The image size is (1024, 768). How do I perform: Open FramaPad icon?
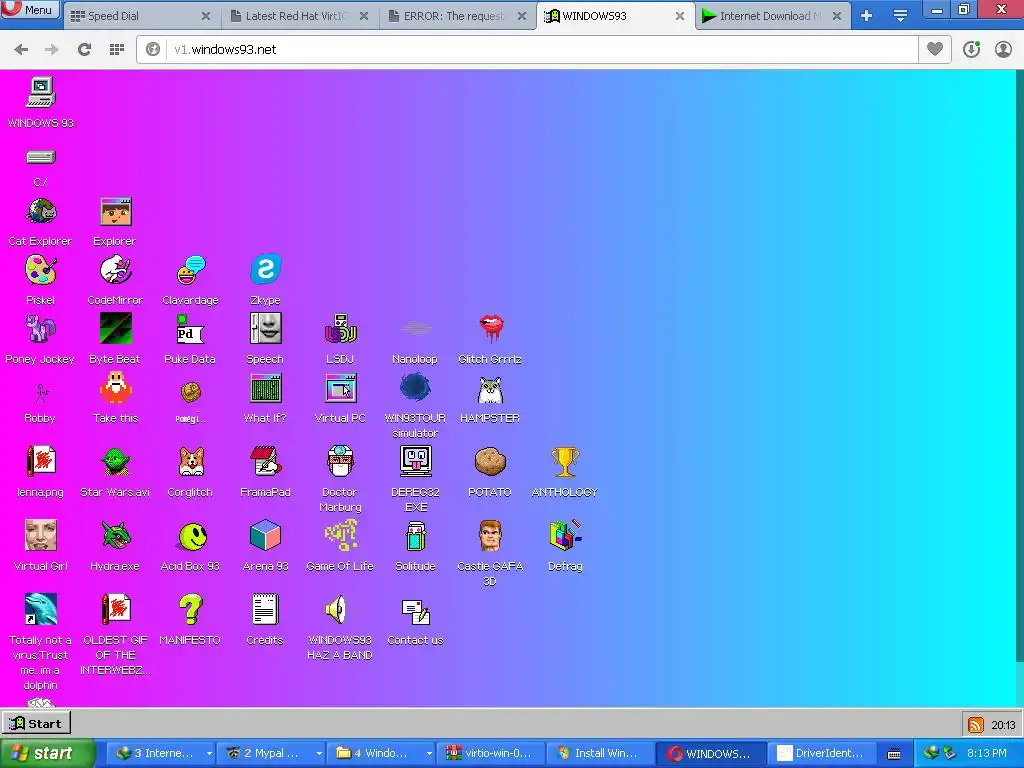tap(265, 461)
